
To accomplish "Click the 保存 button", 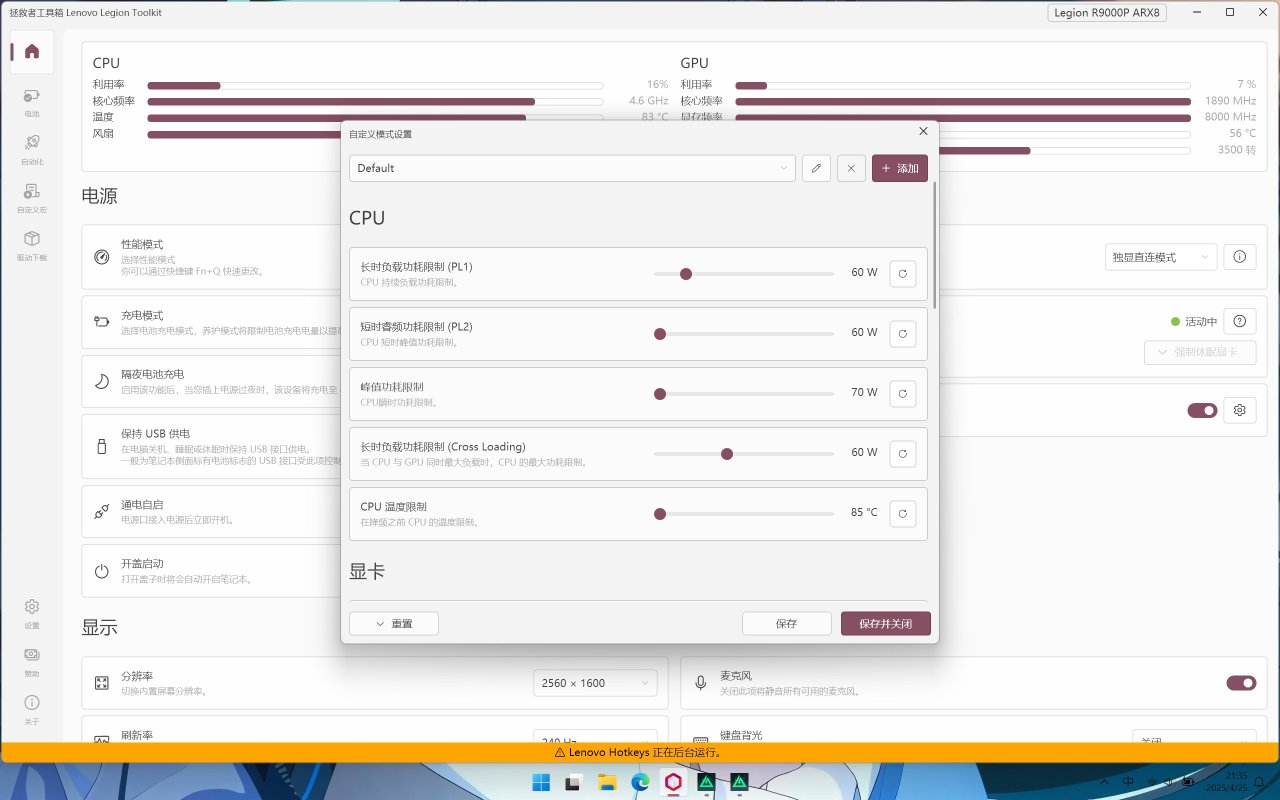I will 787,624.
